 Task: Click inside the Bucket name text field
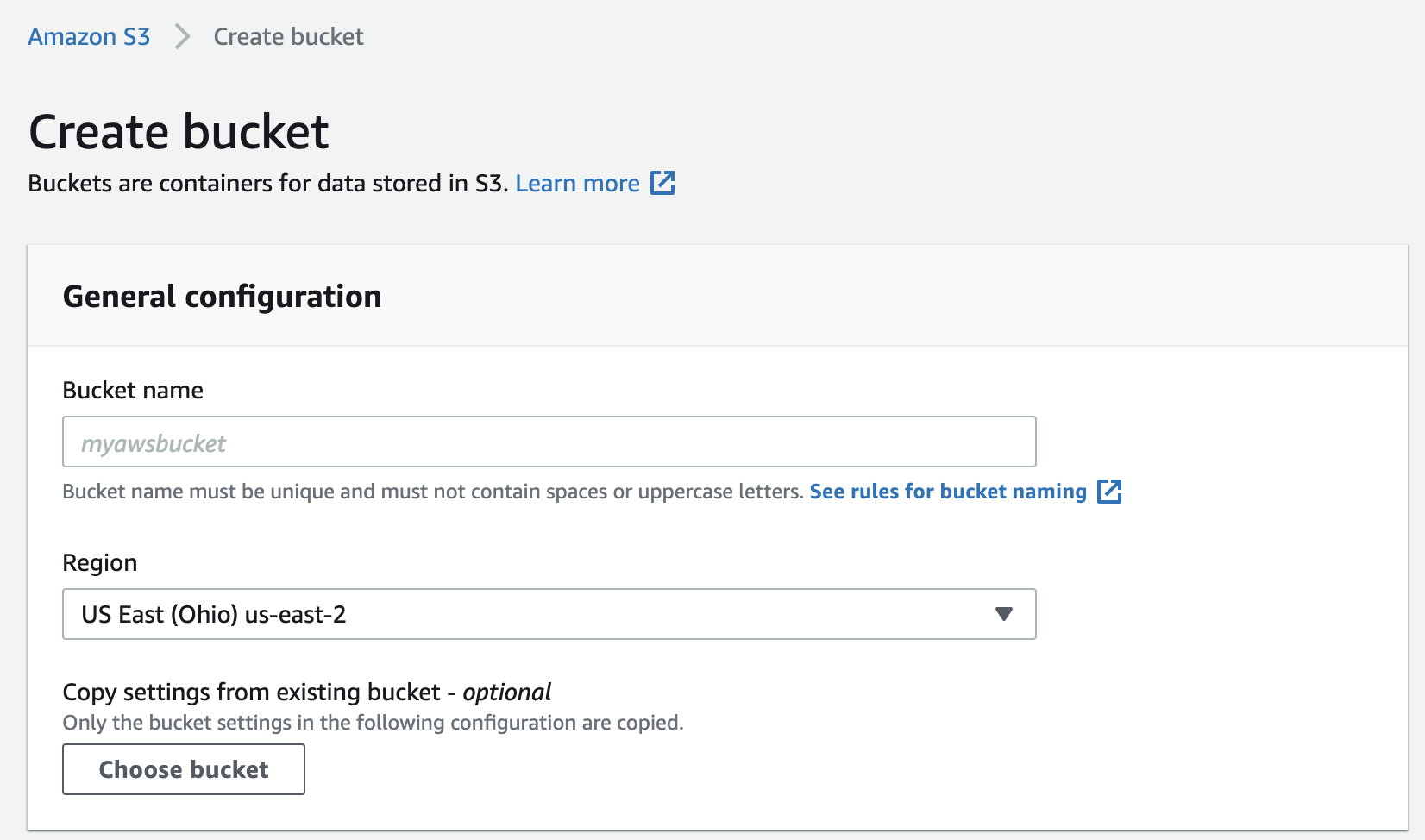549,442
